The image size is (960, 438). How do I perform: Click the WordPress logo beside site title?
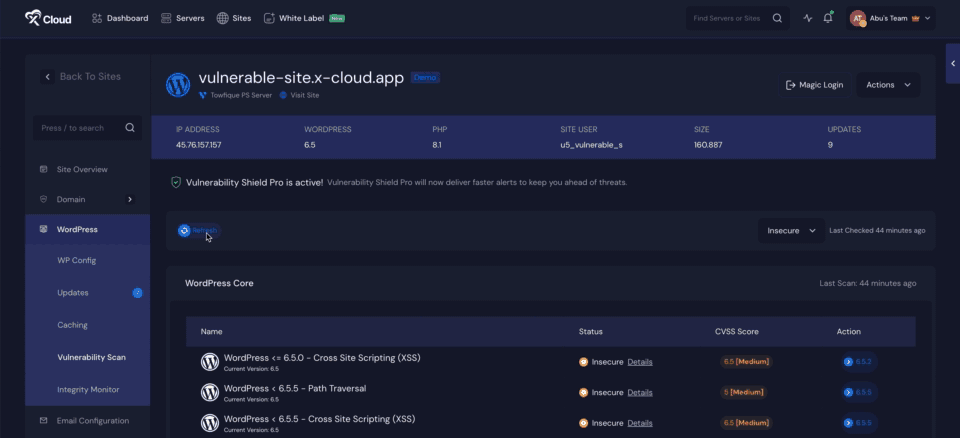(178, 85)
